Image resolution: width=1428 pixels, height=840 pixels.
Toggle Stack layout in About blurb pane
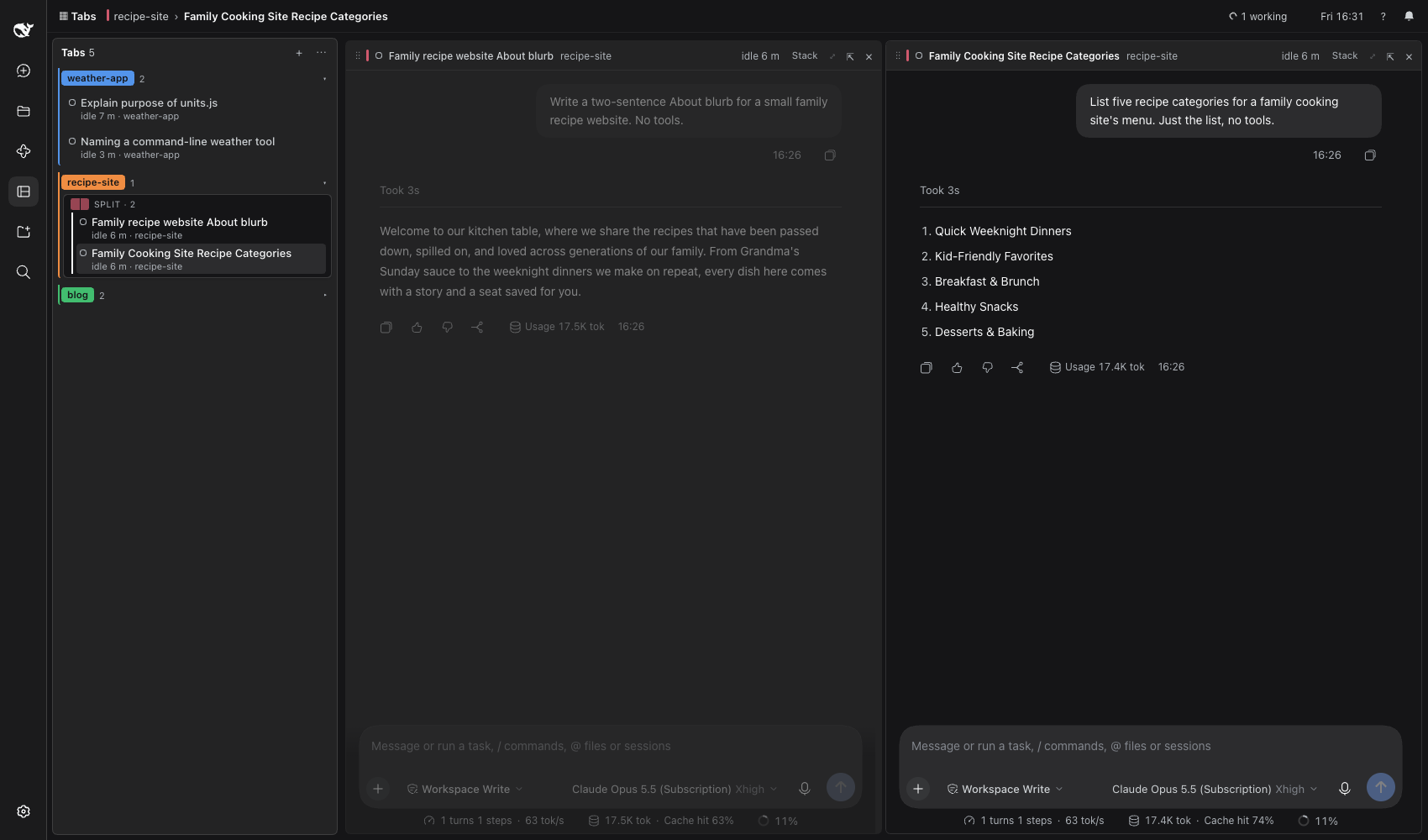(x=805, y=56)
